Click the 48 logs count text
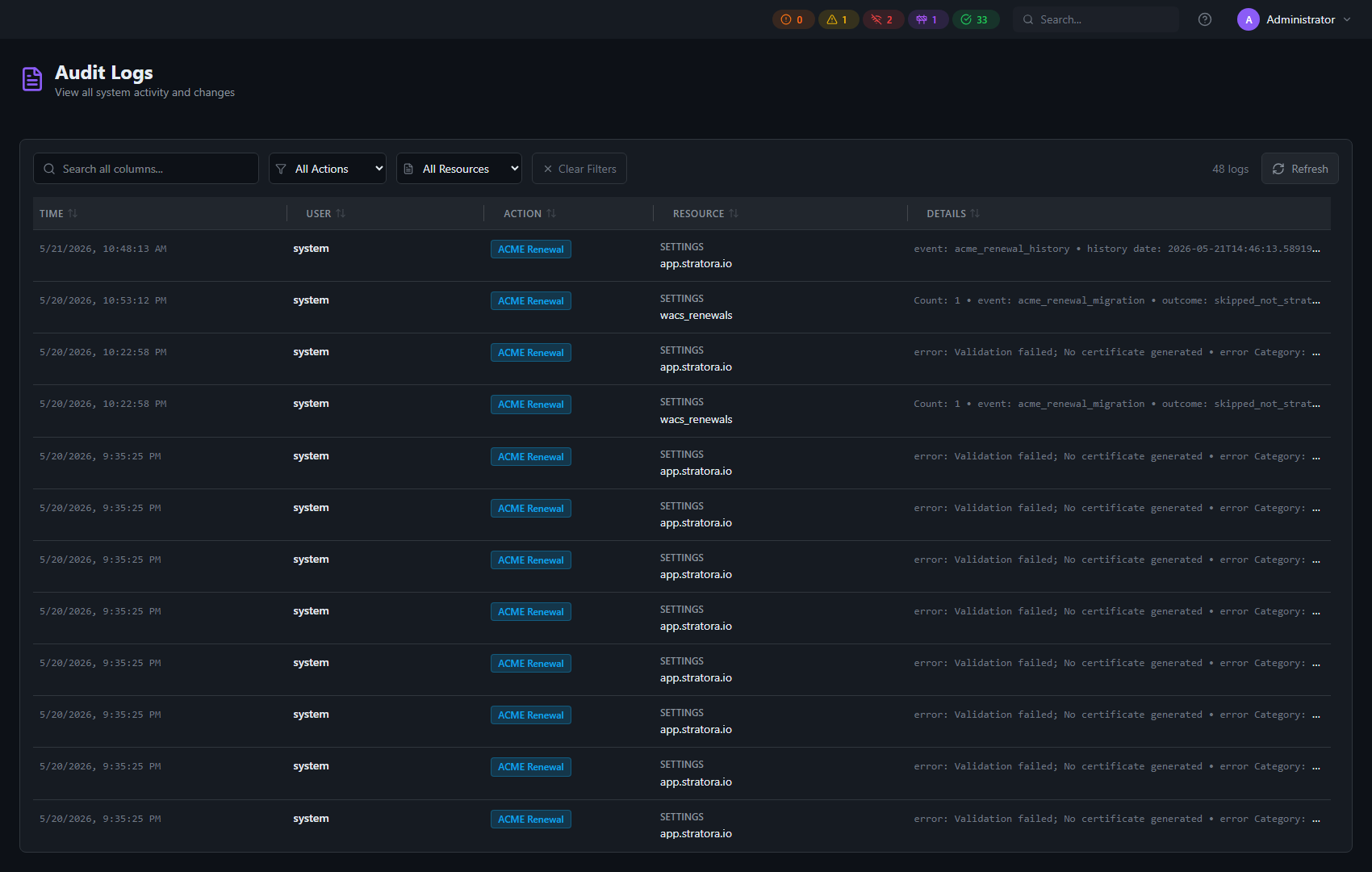This screenshot has width=1372, height=872. 1230,169
